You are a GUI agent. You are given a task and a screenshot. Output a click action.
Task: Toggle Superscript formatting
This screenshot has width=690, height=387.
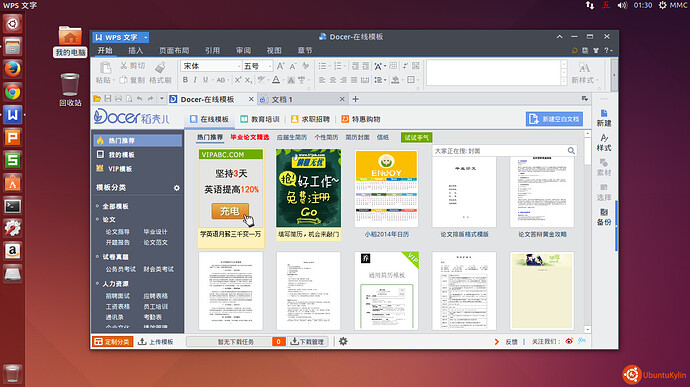tap(238, 80)
